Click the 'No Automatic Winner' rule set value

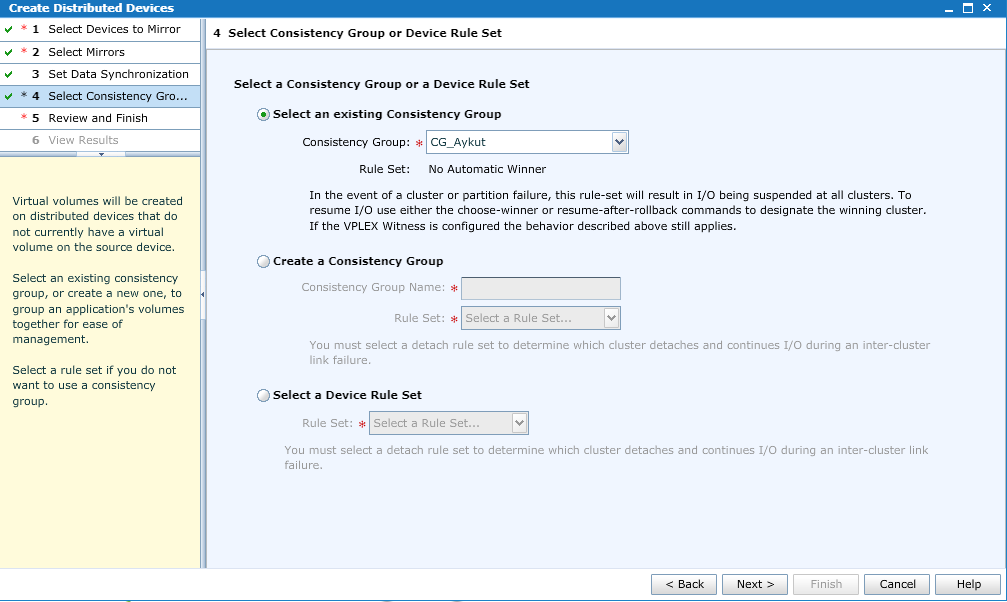click(487, 169)
